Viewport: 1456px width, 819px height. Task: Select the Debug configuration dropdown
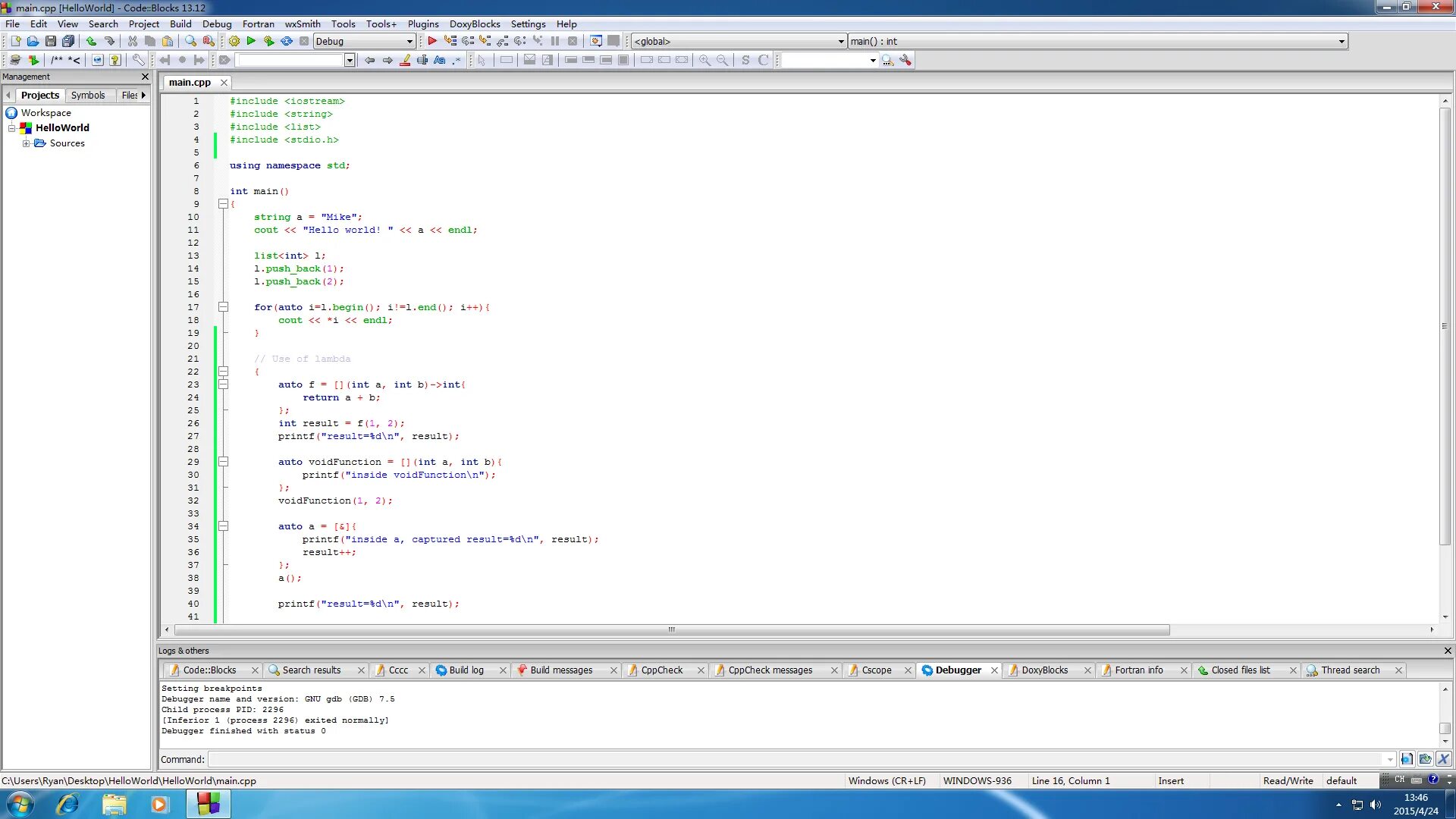(363, 41)
